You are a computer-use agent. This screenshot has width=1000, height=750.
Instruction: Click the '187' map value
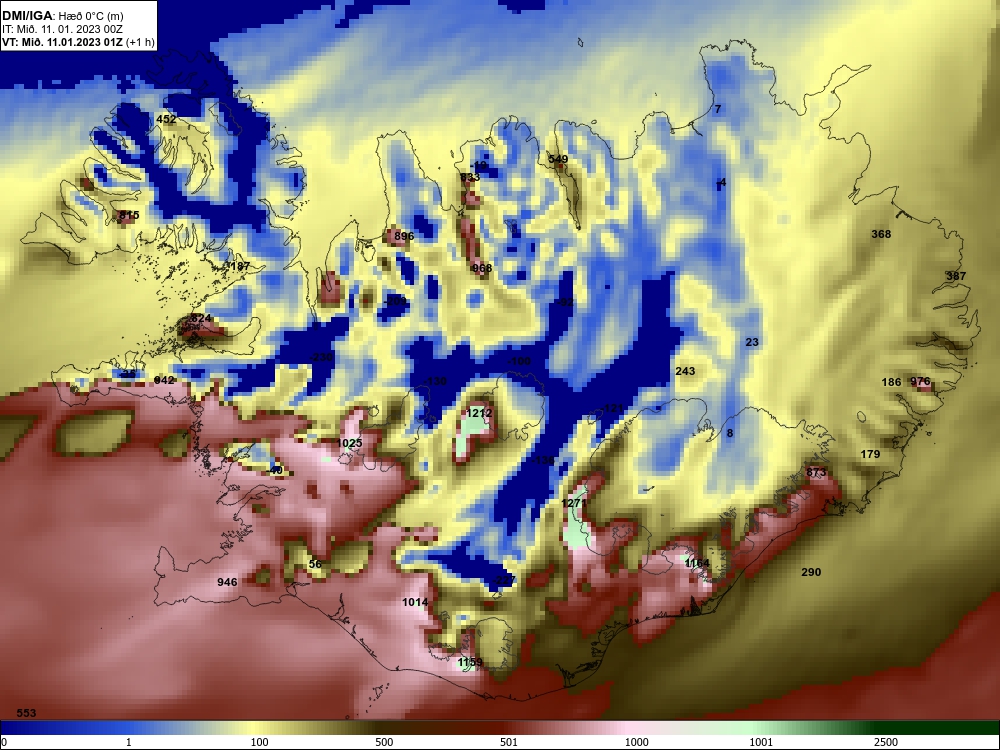[240, 266]
